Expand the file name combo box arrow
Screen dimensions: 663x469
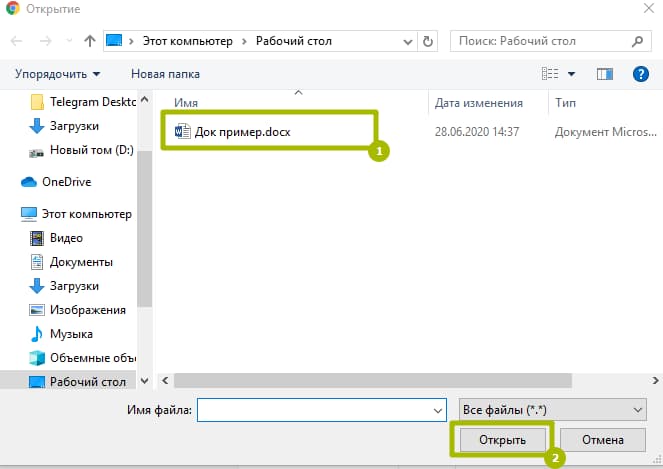pos(437,410)
